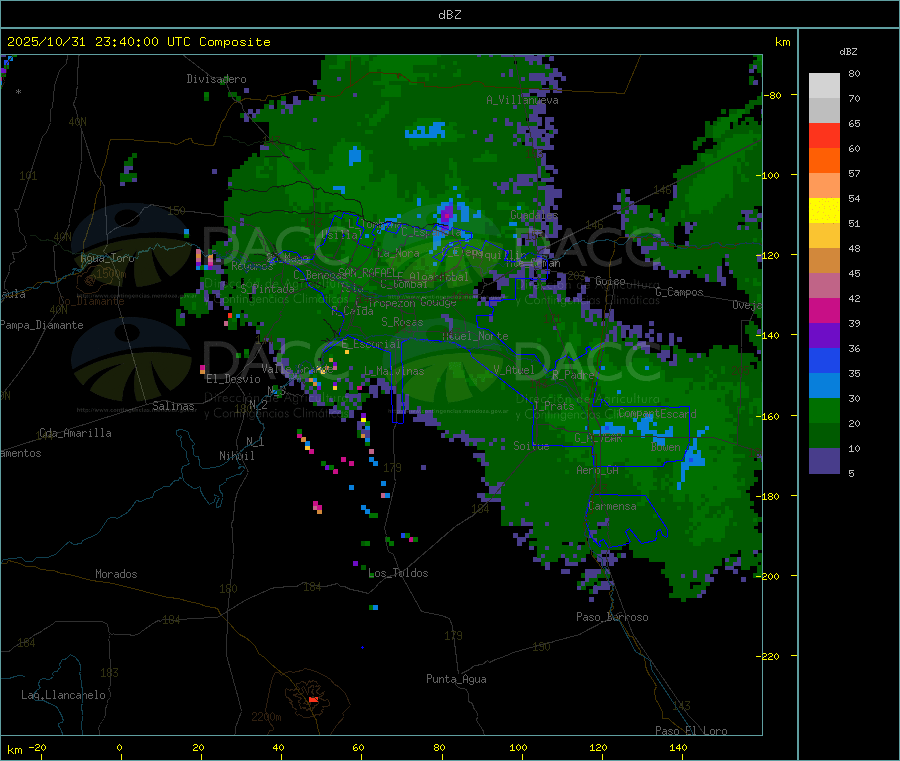Image resolution: width=900 pixels, height=761 pixels.
Task: Click the Carmensa map label
Action: (612, 506)
